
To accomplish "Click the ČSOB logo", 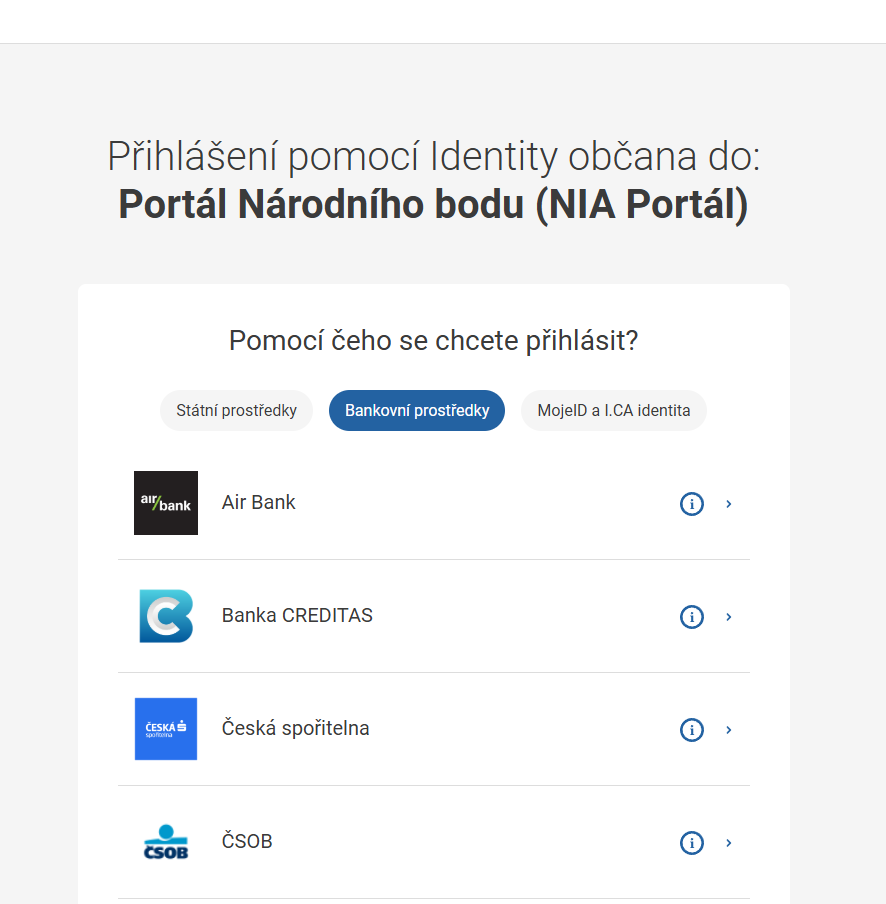I will [165, 842].
